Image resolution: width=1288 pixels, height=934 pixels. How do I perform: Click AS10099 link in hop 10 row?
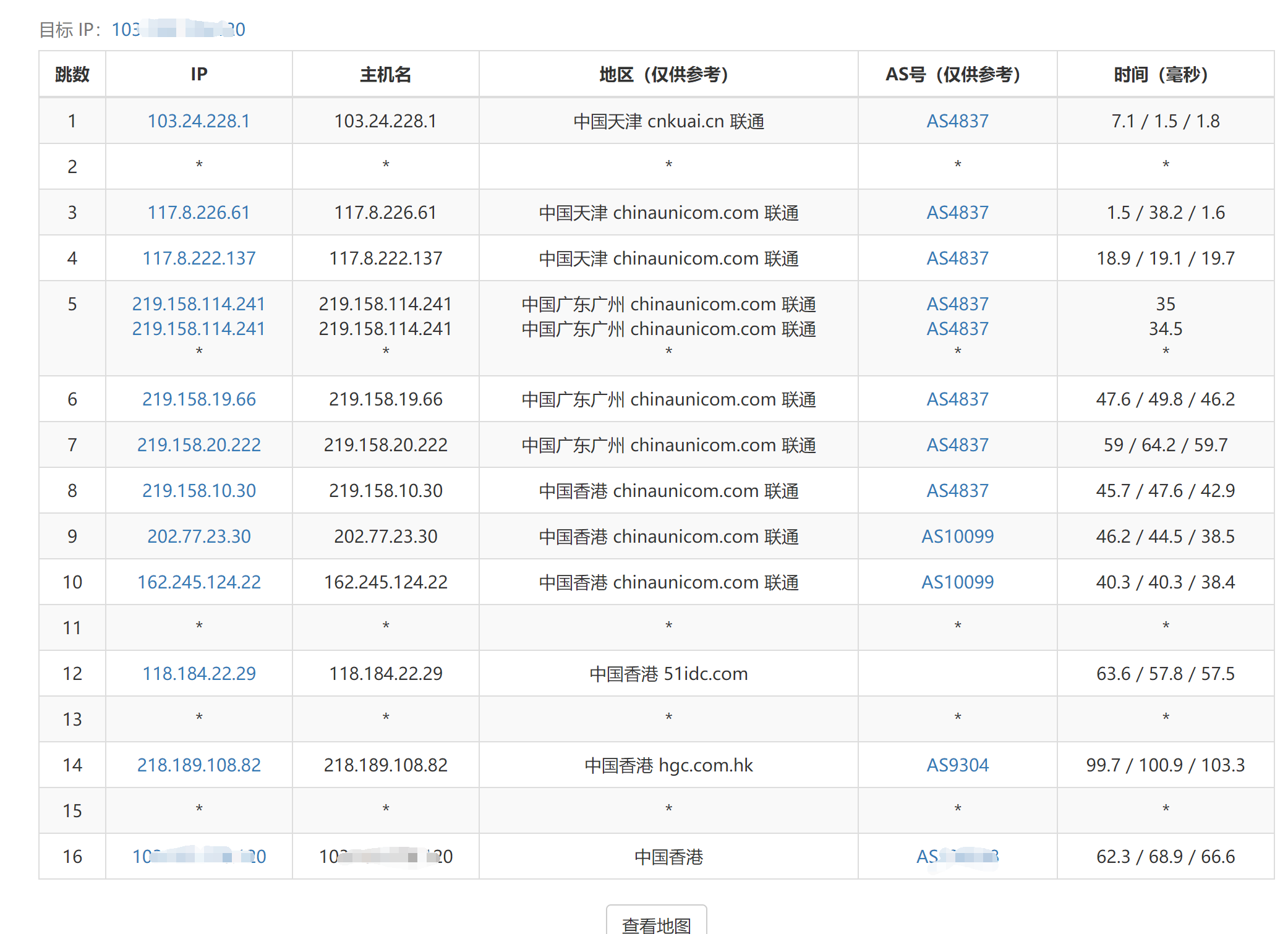click(957, 582)
